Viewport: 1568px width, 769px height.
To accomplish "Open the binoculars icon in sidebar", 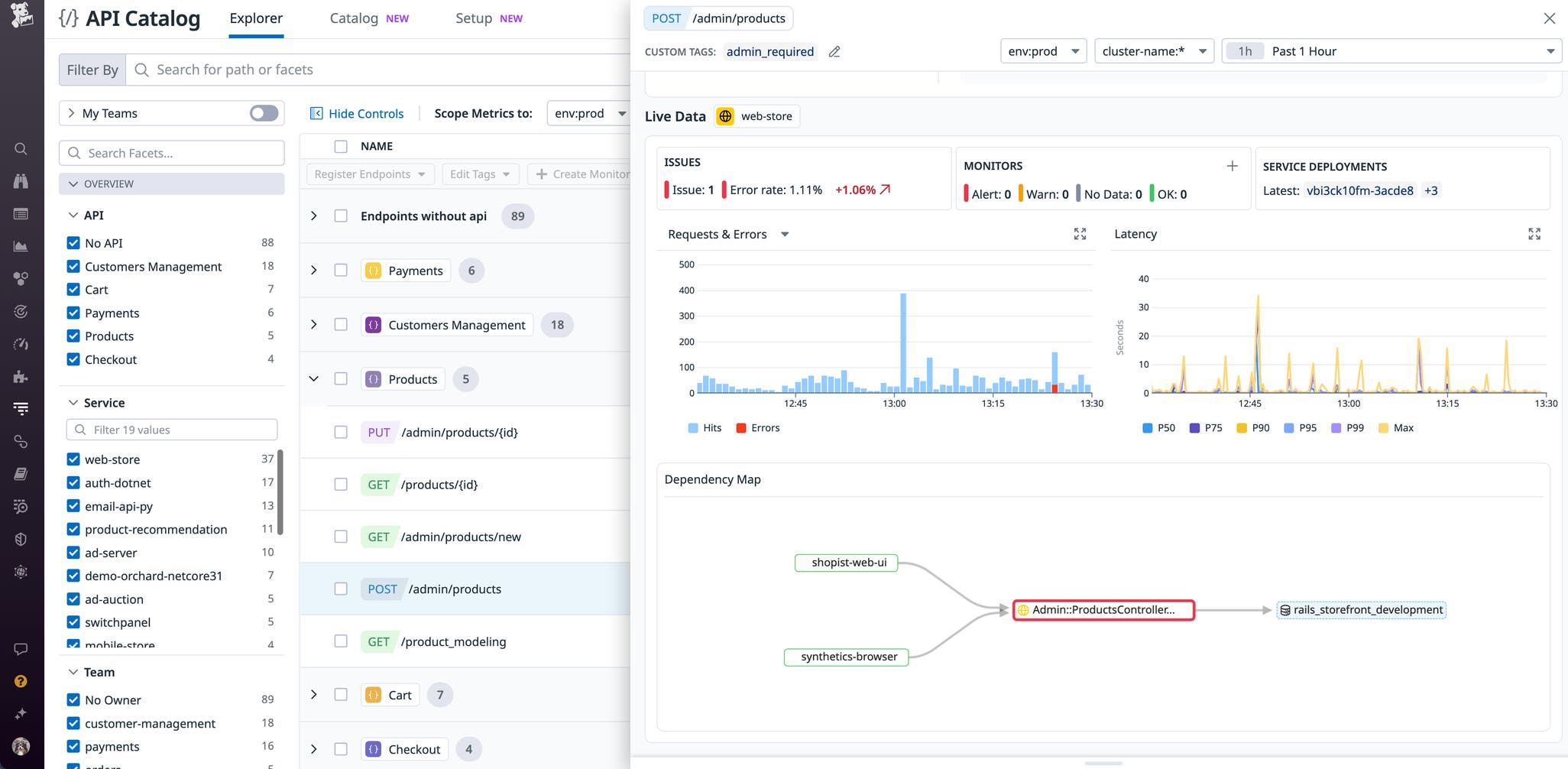I will click(21, 181).
